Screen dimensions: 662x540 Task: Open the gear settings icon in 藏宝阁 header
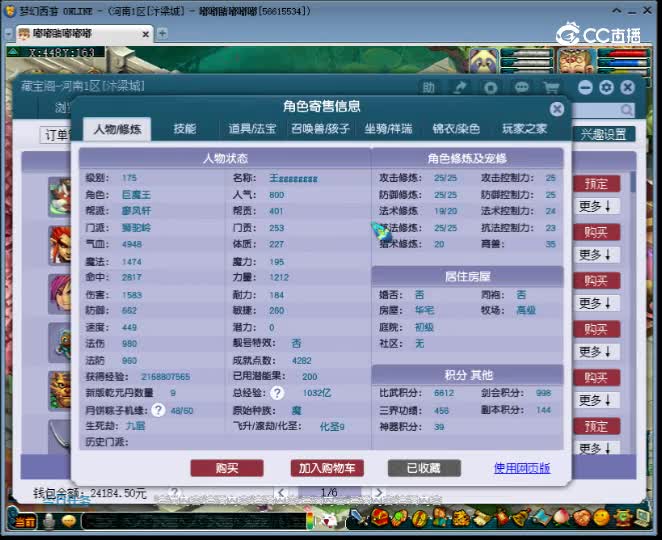point(607,87)
